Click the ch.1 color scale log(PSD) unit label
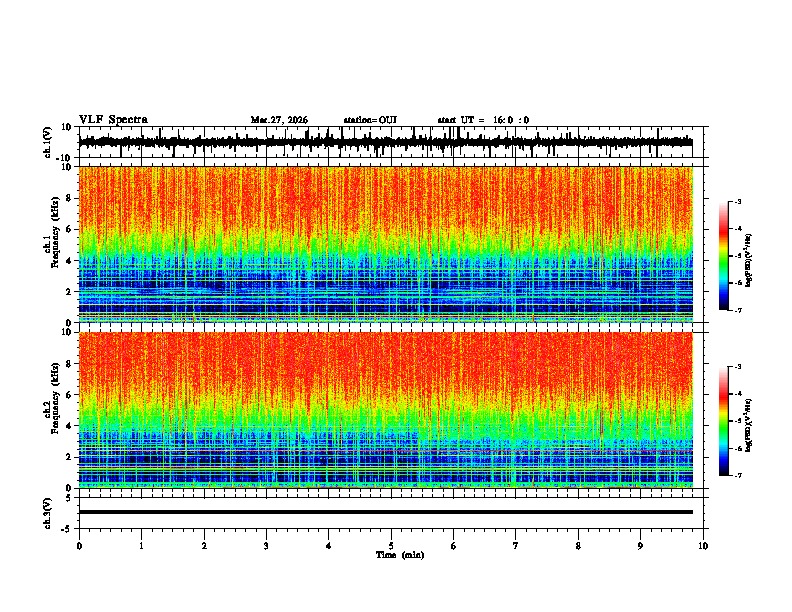 click(749, 260)
